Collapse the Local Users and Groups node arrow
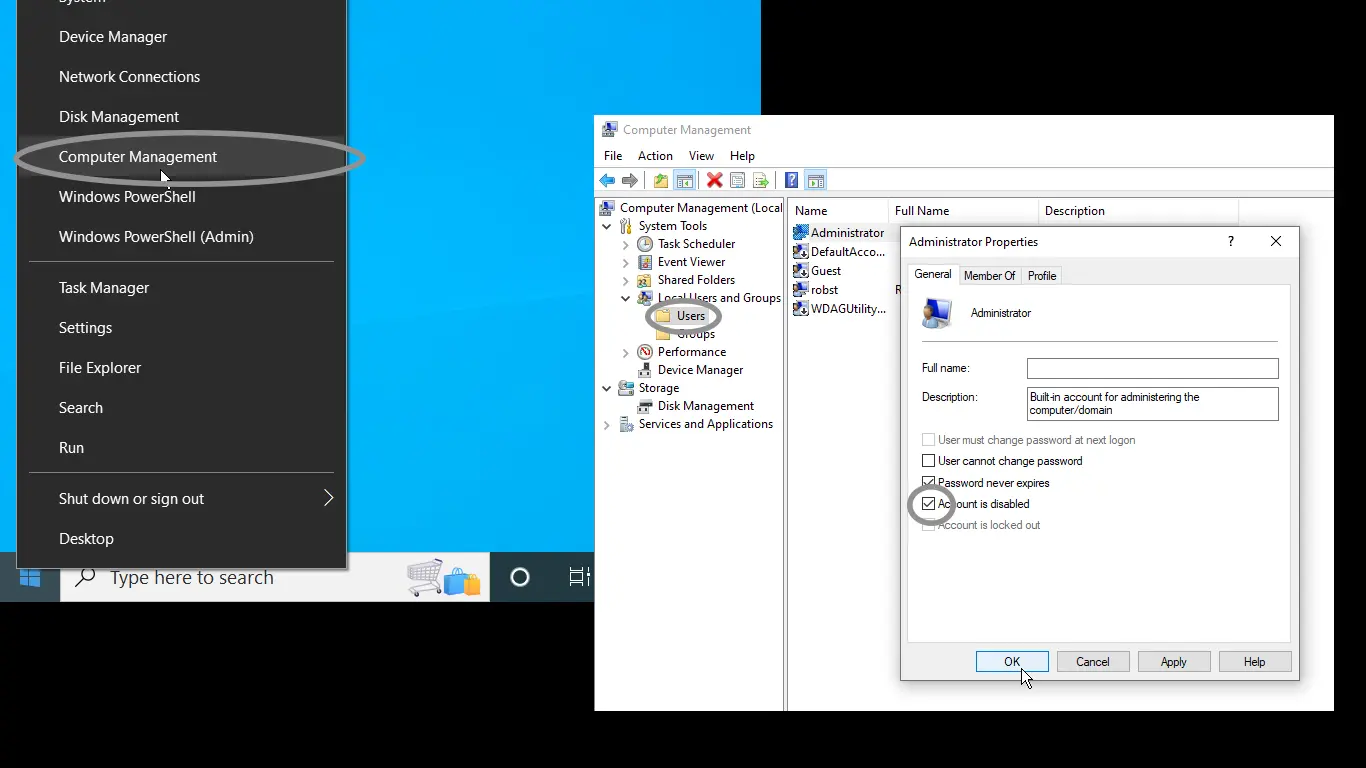Image resolution: width=1366 pixels, height=768 pixels. tap(626, 298)
